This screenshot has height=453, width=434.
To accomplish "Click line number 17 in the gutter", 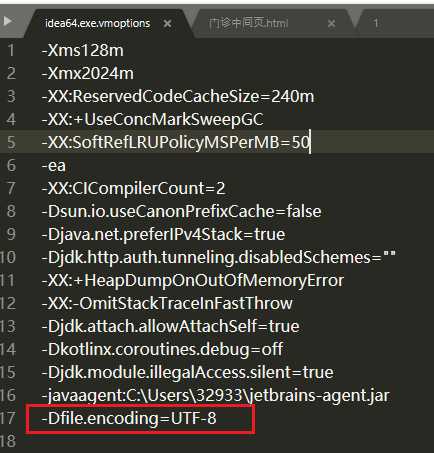I will (8, 418).
